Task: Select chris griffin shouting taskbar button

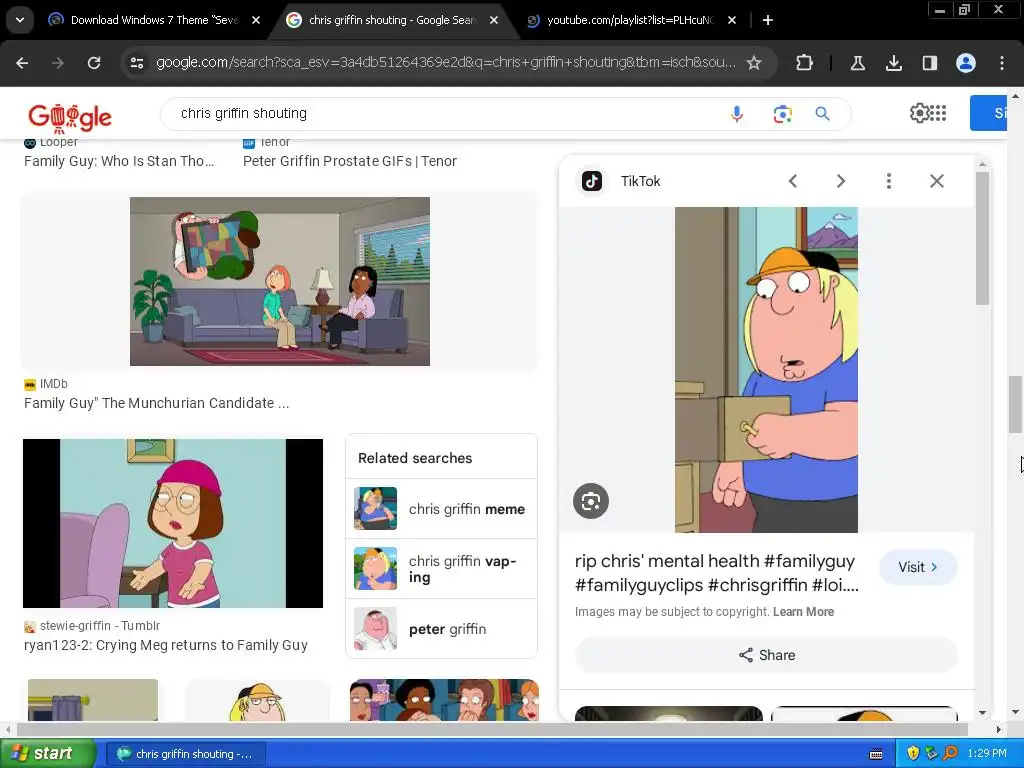Action: click(185, 754)
